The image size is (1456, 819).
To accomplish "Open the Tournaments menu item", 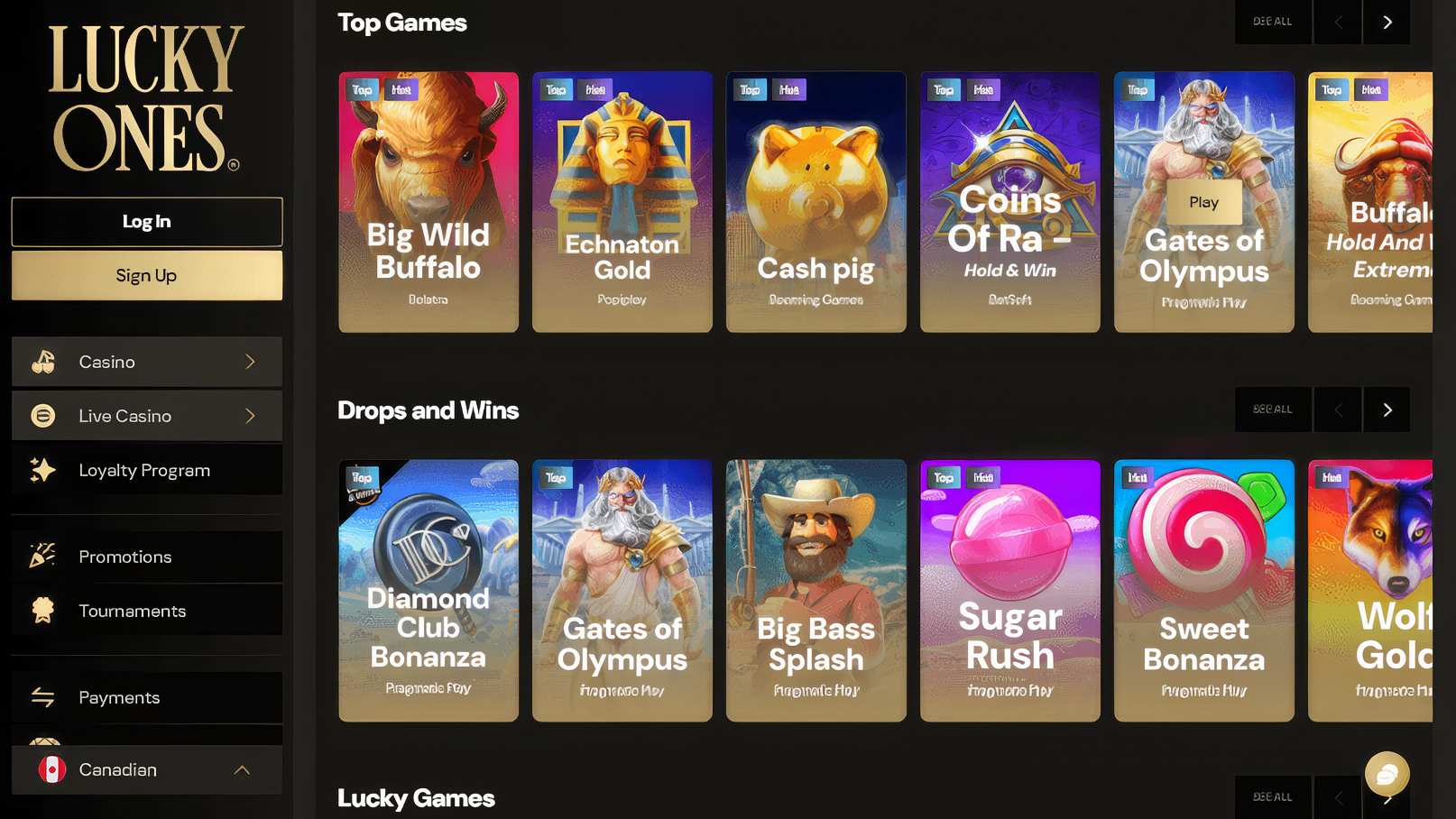I will click(147, 611).
